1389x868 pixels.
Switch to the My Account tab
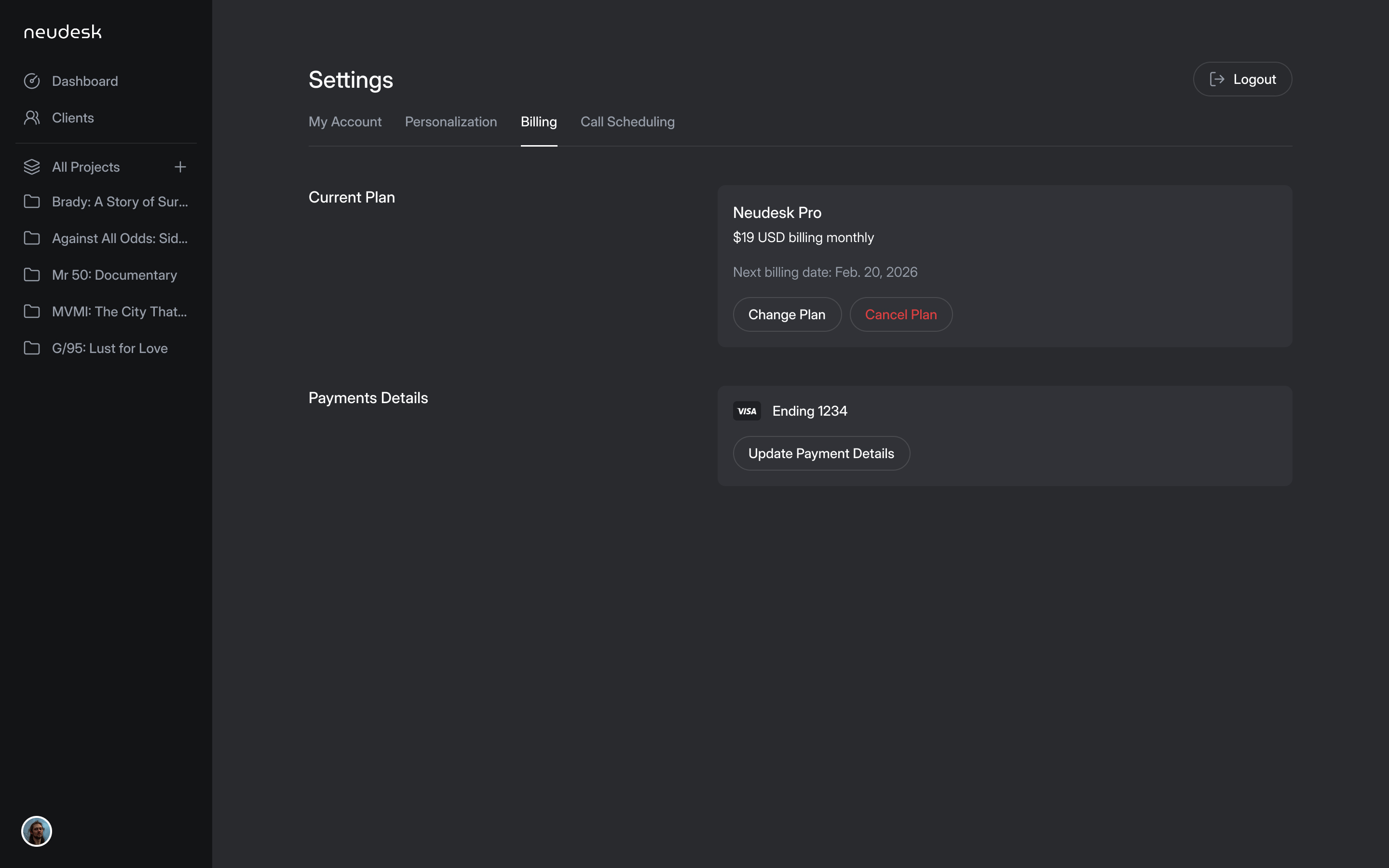(x=345, y=122)
